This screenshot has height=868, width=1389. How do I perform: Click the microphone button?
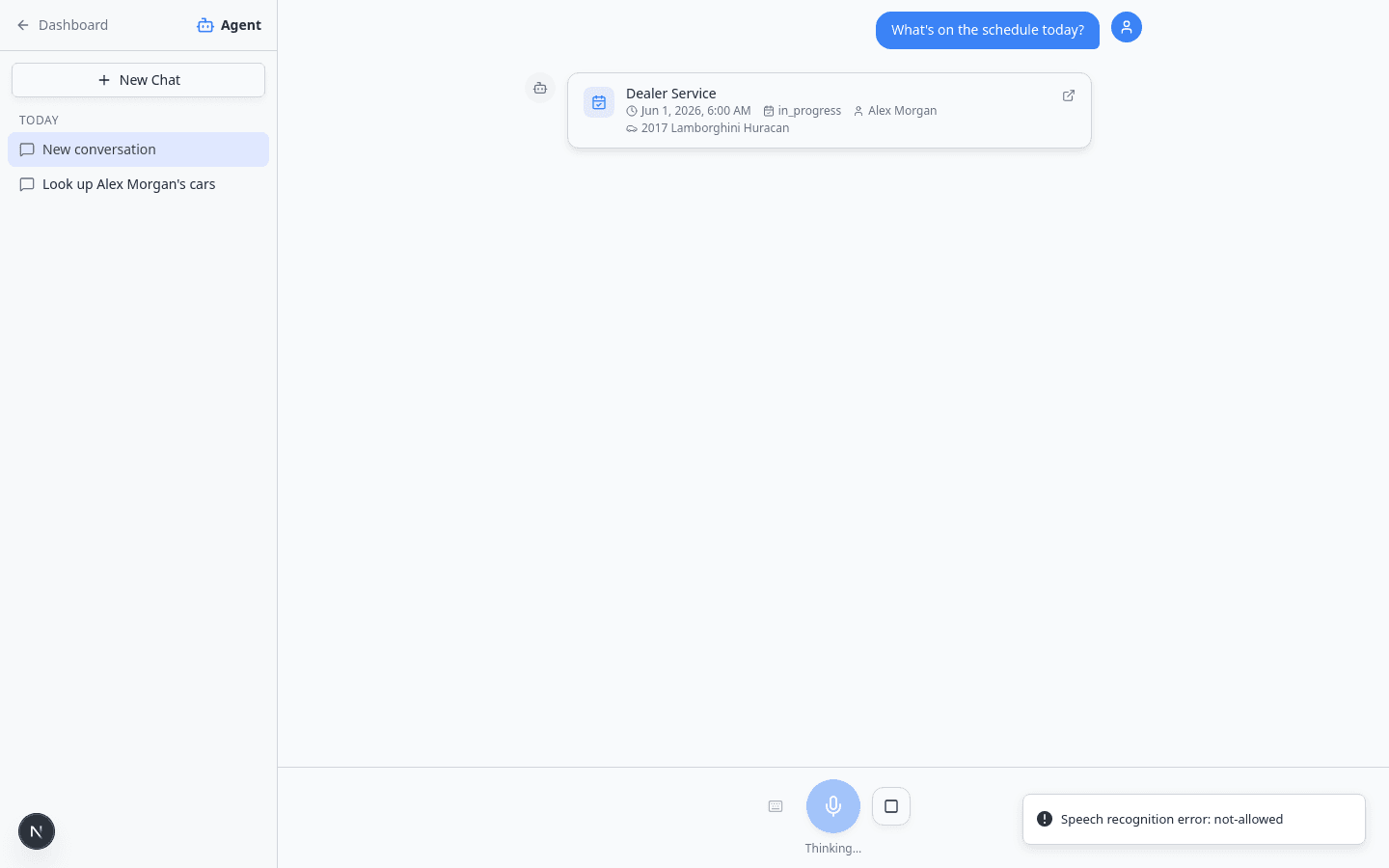click(833, 806)
